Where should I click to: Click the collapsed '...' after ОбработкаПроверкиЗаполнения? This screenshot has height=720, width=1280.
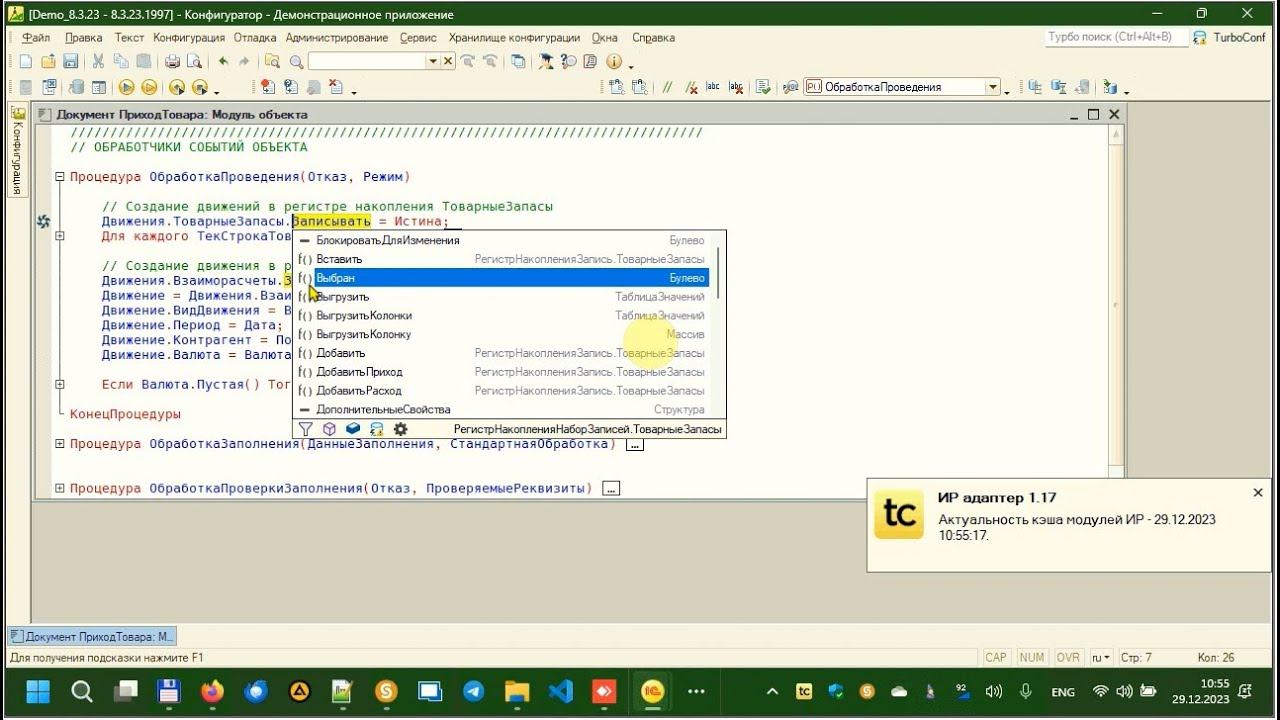tap(611, 488)
